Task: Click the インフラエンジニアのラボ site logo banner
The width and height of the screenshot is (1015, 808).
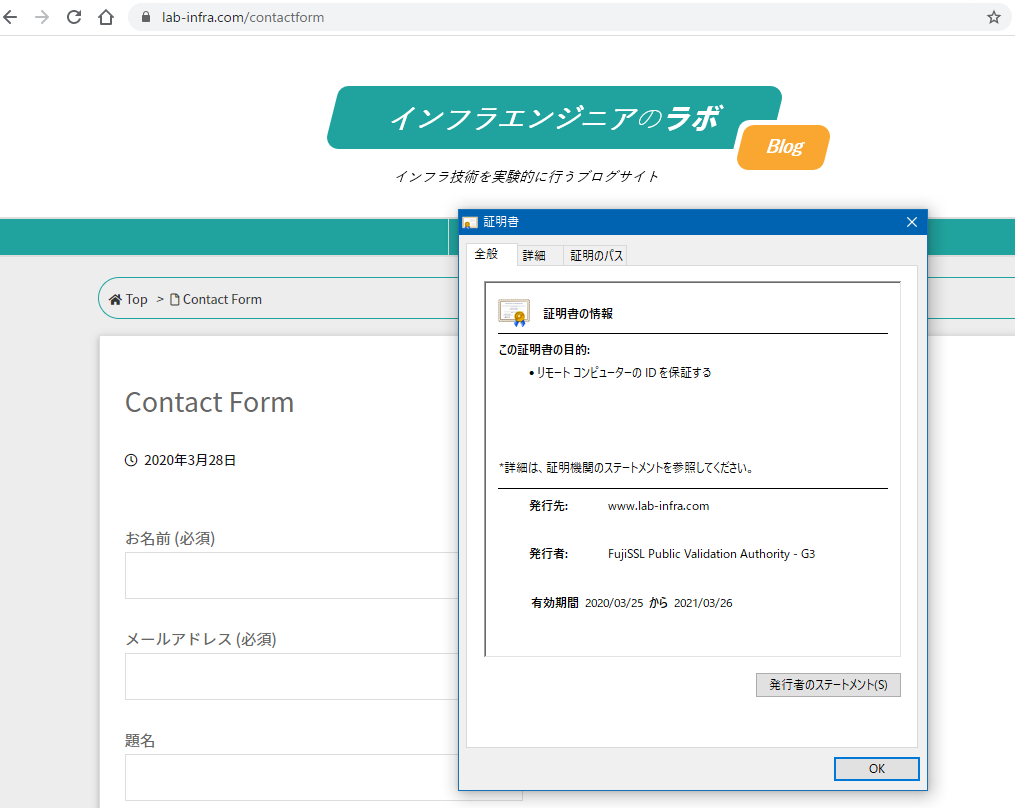Action: point(554,118)
